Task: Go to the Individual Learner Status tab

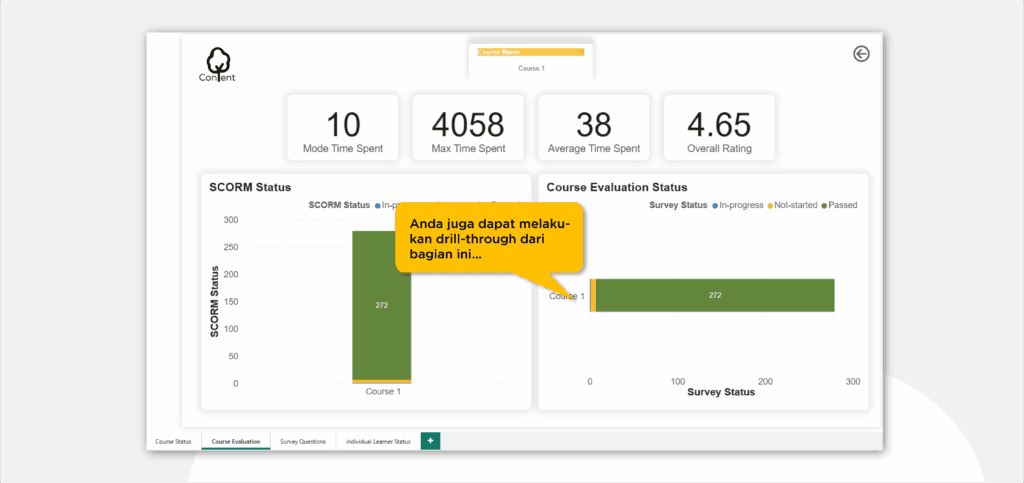Action: click(378, 441)
